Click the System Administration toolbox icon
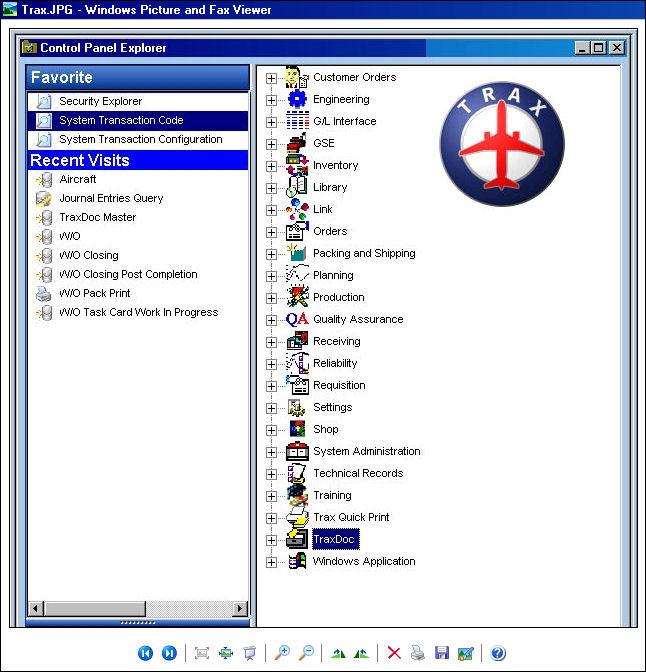This screenshot has width=646, height=672. [297, 451]
